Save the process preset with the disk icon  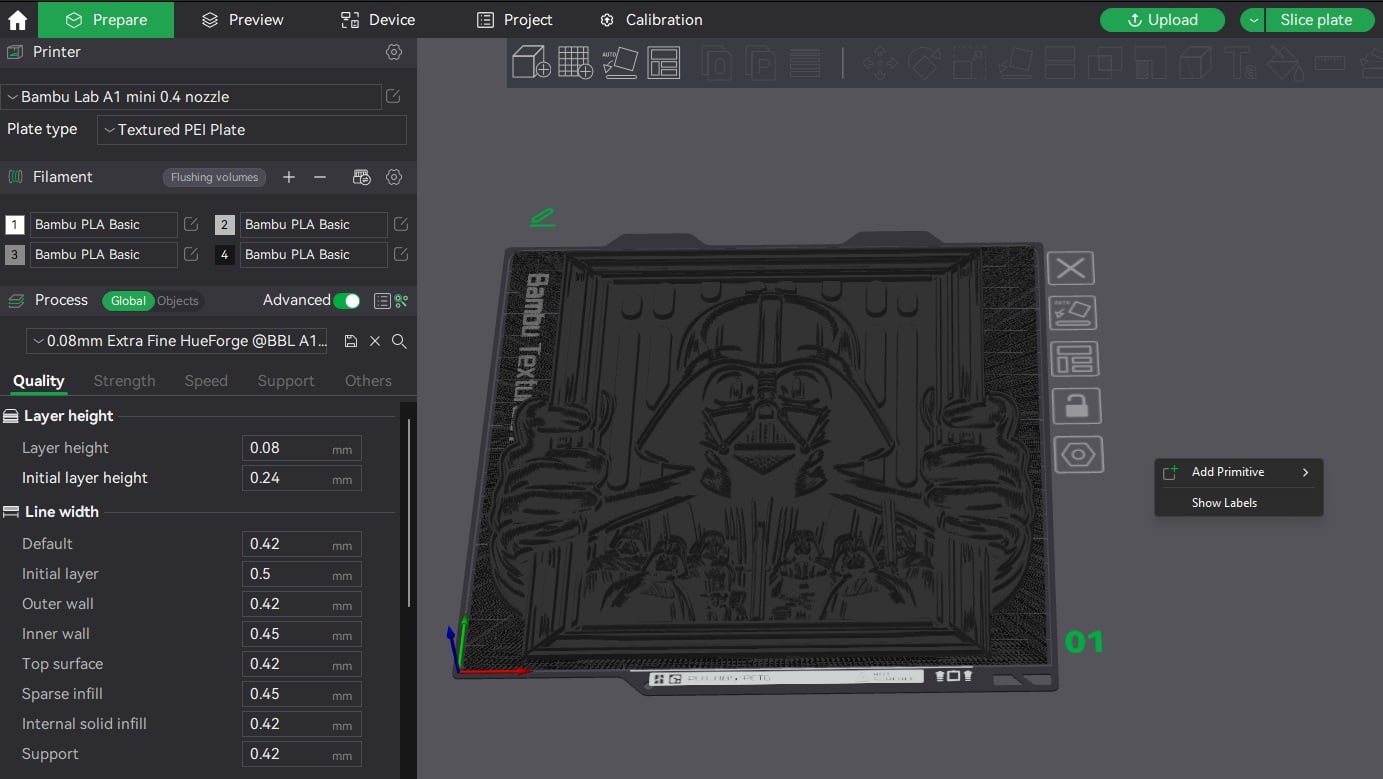(351, 341)
